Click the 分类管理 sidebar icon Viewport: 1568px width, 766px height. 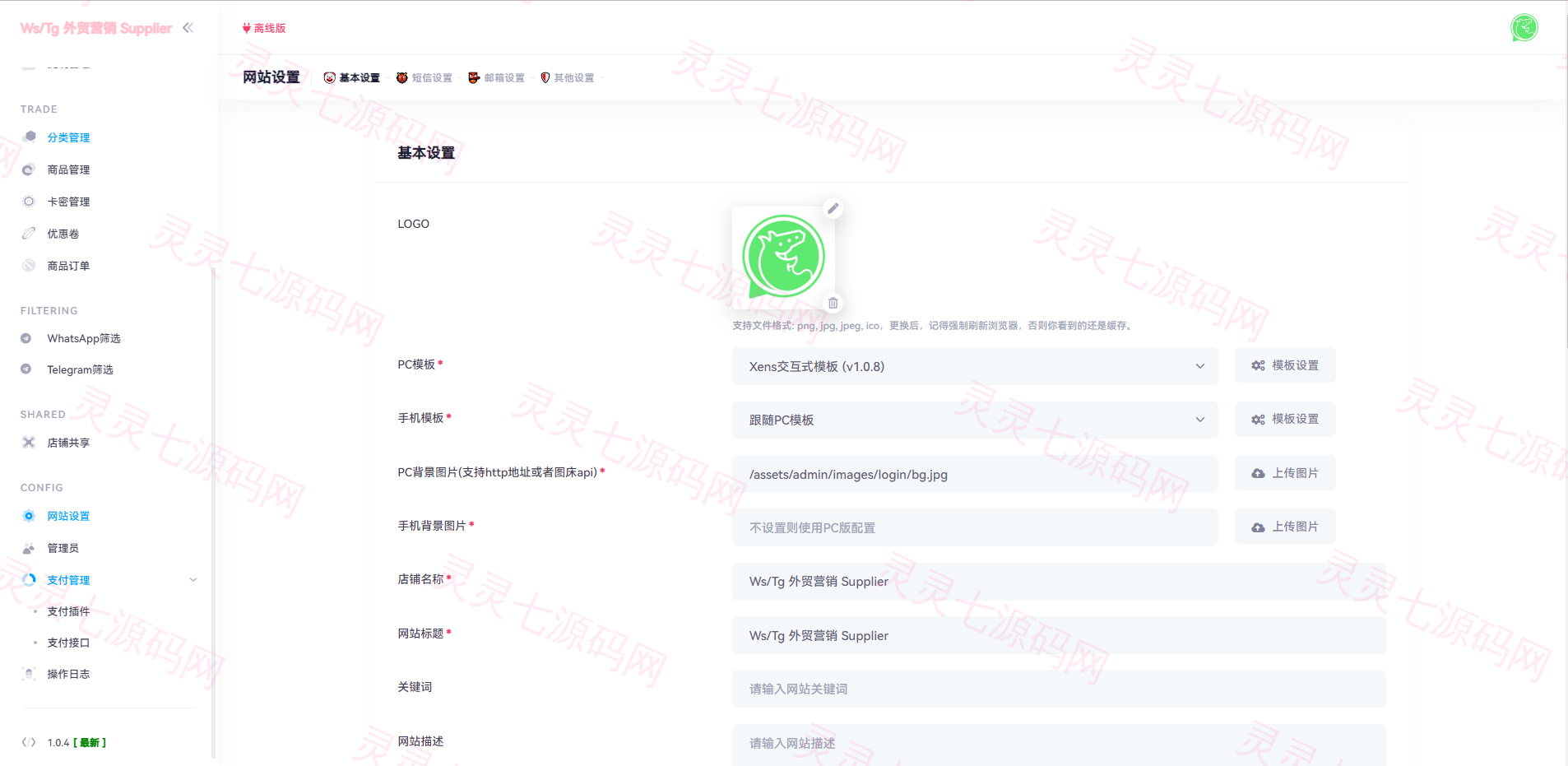29,137
